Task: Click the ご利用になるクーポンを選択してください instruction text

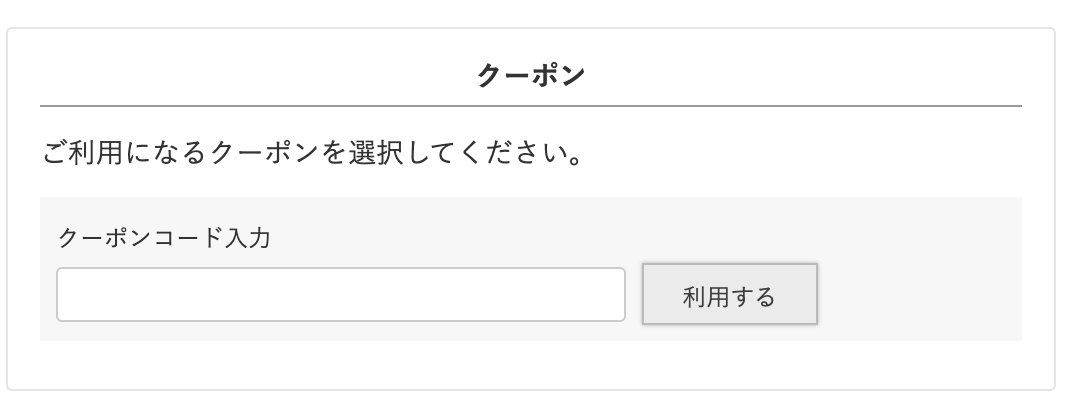Action: [x=314, y=155]
